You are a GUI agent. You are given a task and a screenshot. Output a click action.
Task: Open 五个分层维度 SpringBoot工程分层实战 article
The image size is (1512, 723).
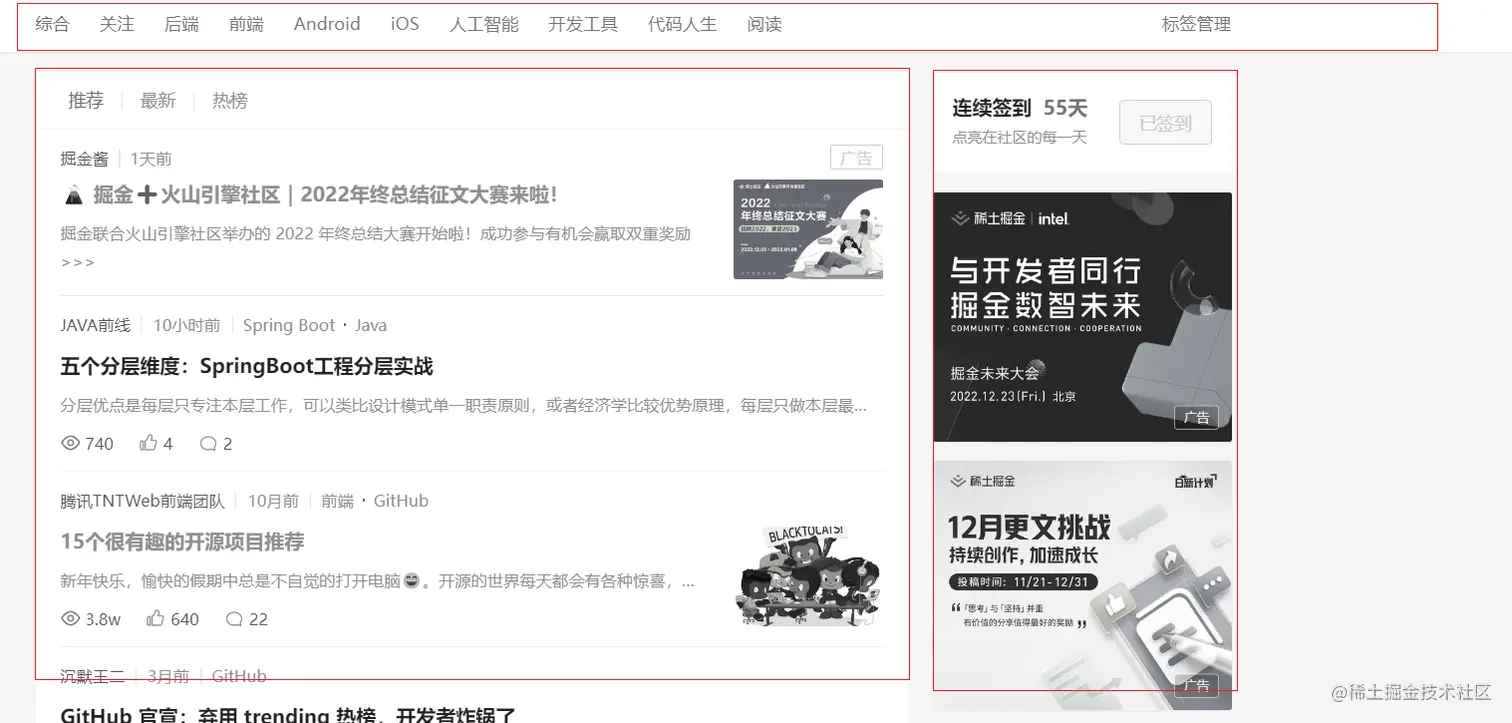tap(246, 366)
